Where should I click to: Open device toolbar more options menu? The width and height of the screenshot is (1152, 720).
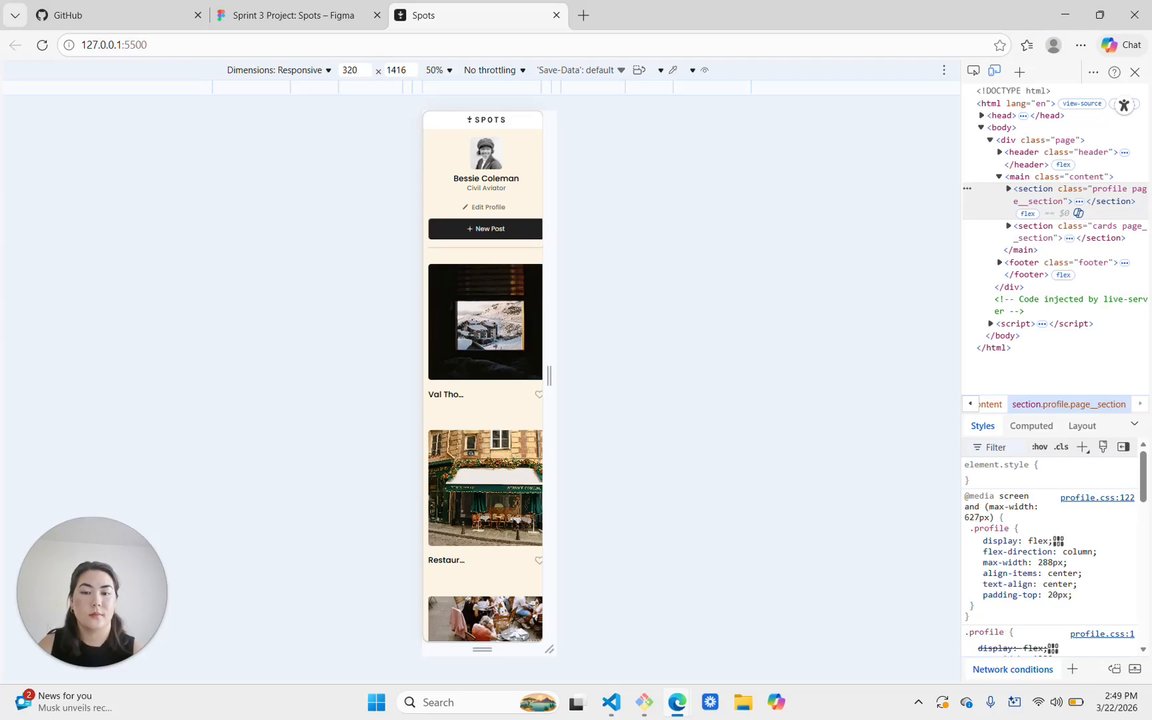click(x=944, y=70)
